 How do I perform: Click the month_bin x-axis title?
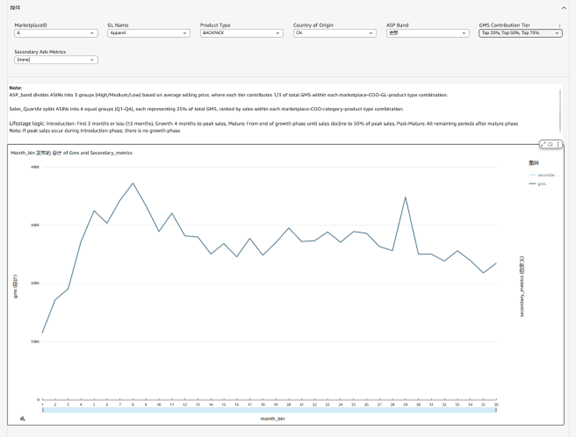coord(273,419)
